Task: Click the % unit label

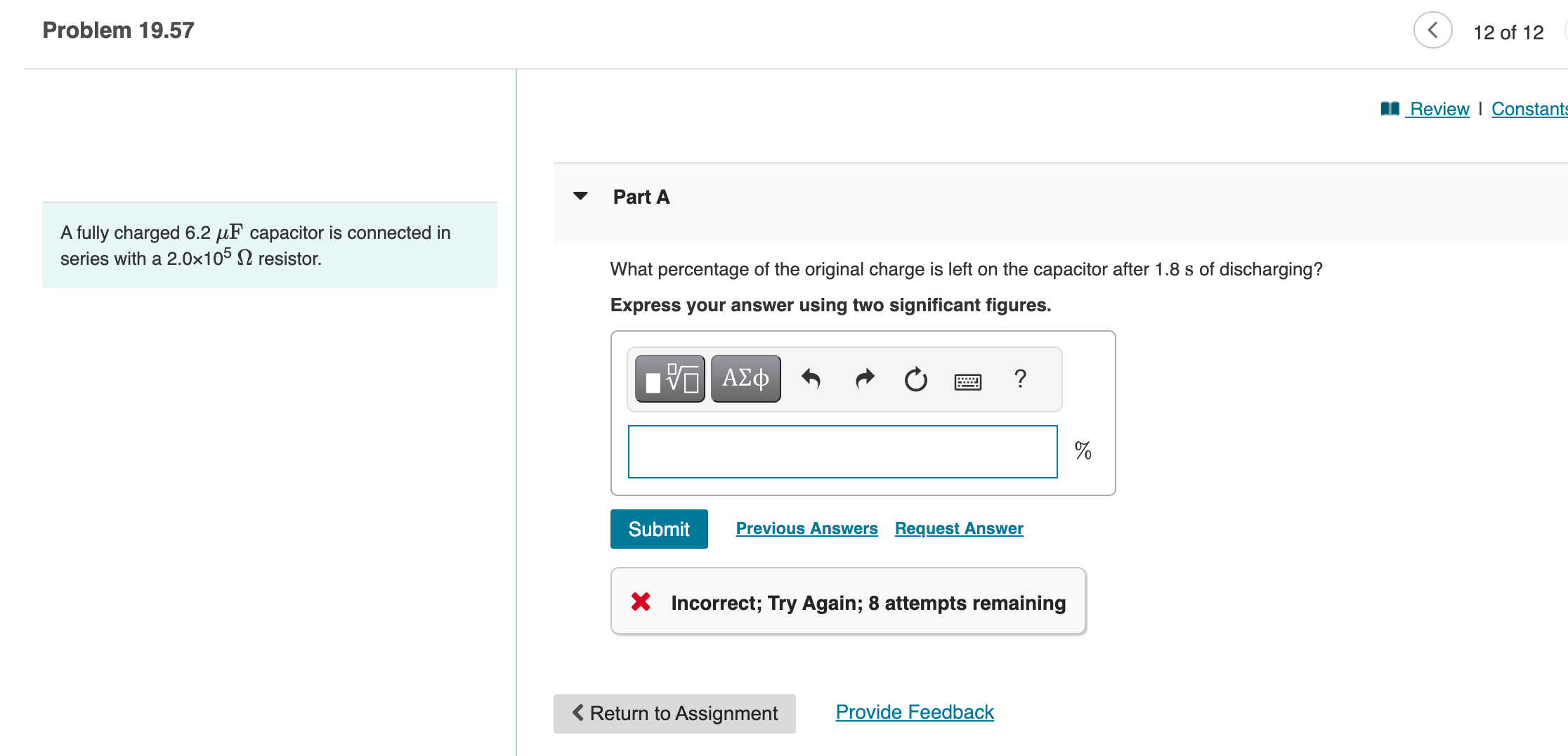Action: pyautogui.click(x=1083, y=450)
